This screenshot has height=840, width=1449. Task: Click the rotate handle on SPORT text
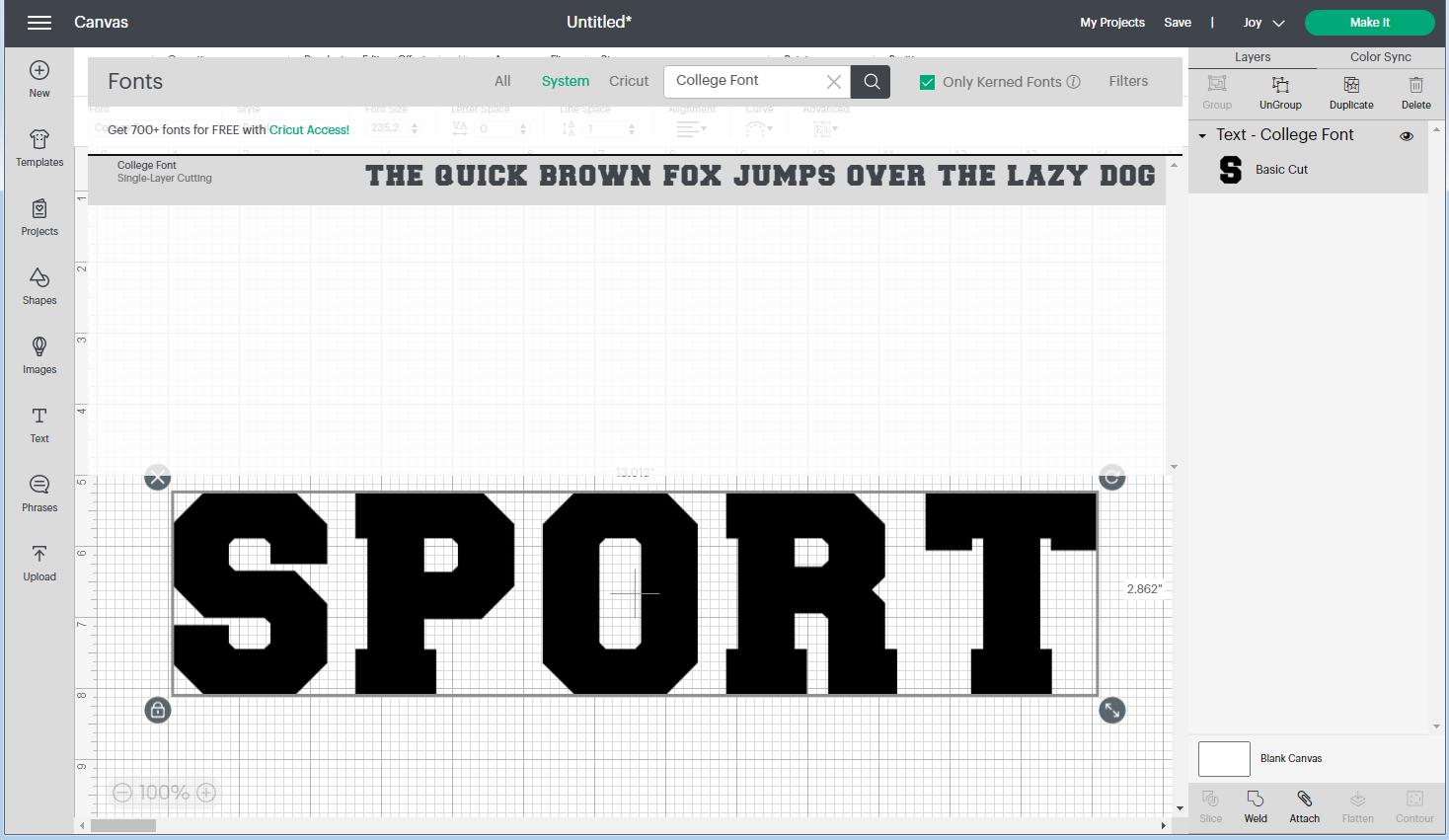coord(1112,478)
